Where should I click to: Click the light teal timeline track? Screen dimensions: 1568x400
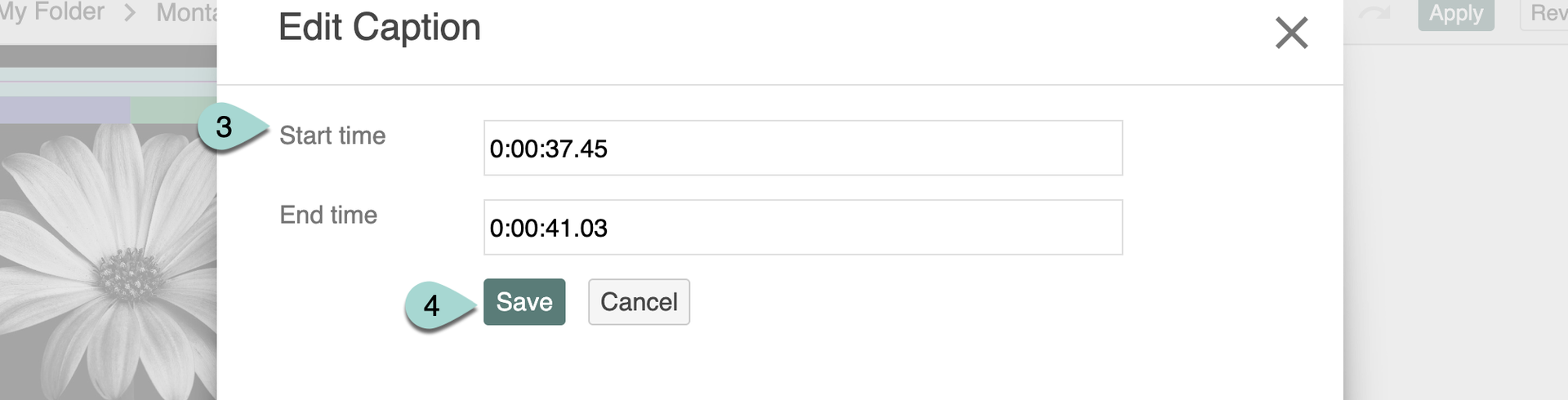pos(106,74)
